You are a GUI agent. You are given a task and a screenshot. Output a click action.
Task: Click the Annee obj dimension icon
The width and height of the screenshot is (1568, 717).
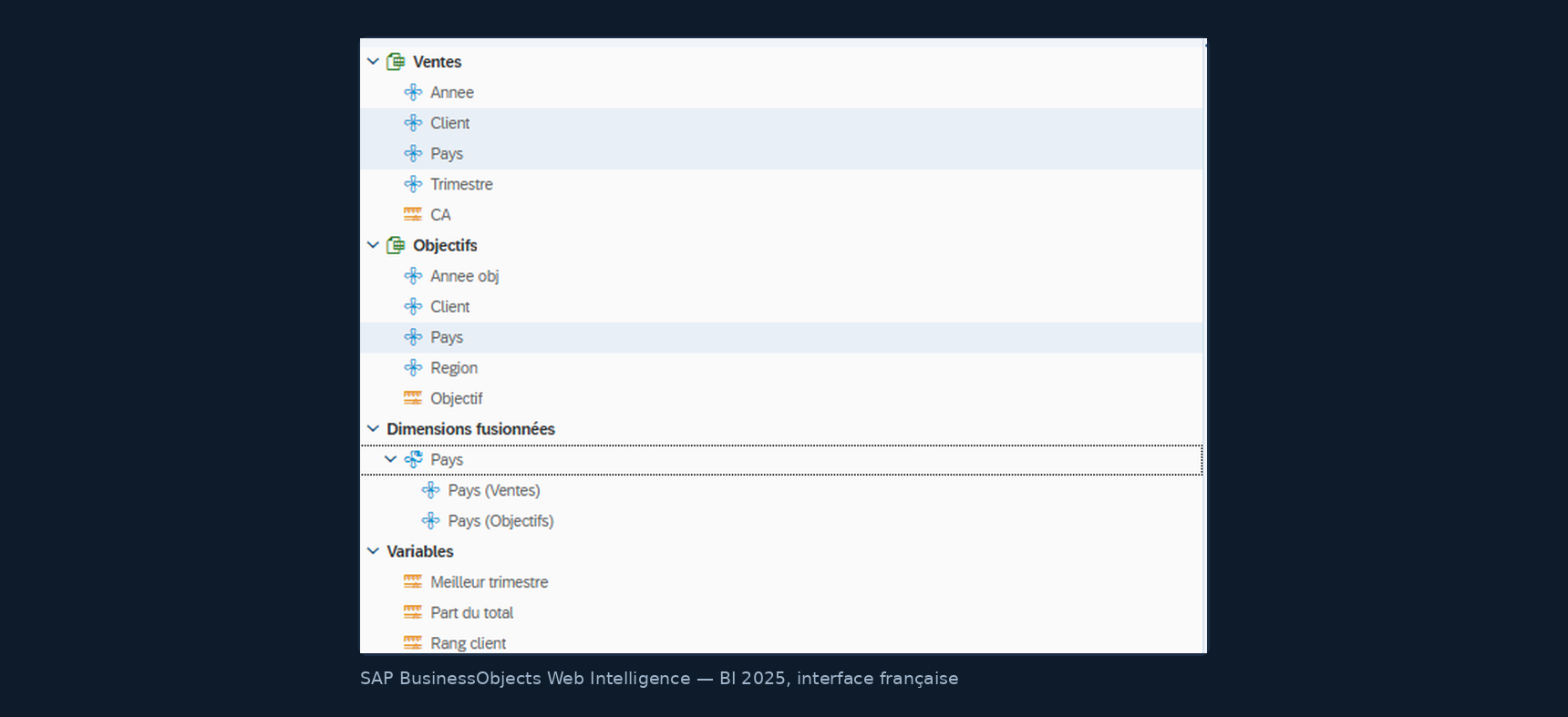coord(413,276)
